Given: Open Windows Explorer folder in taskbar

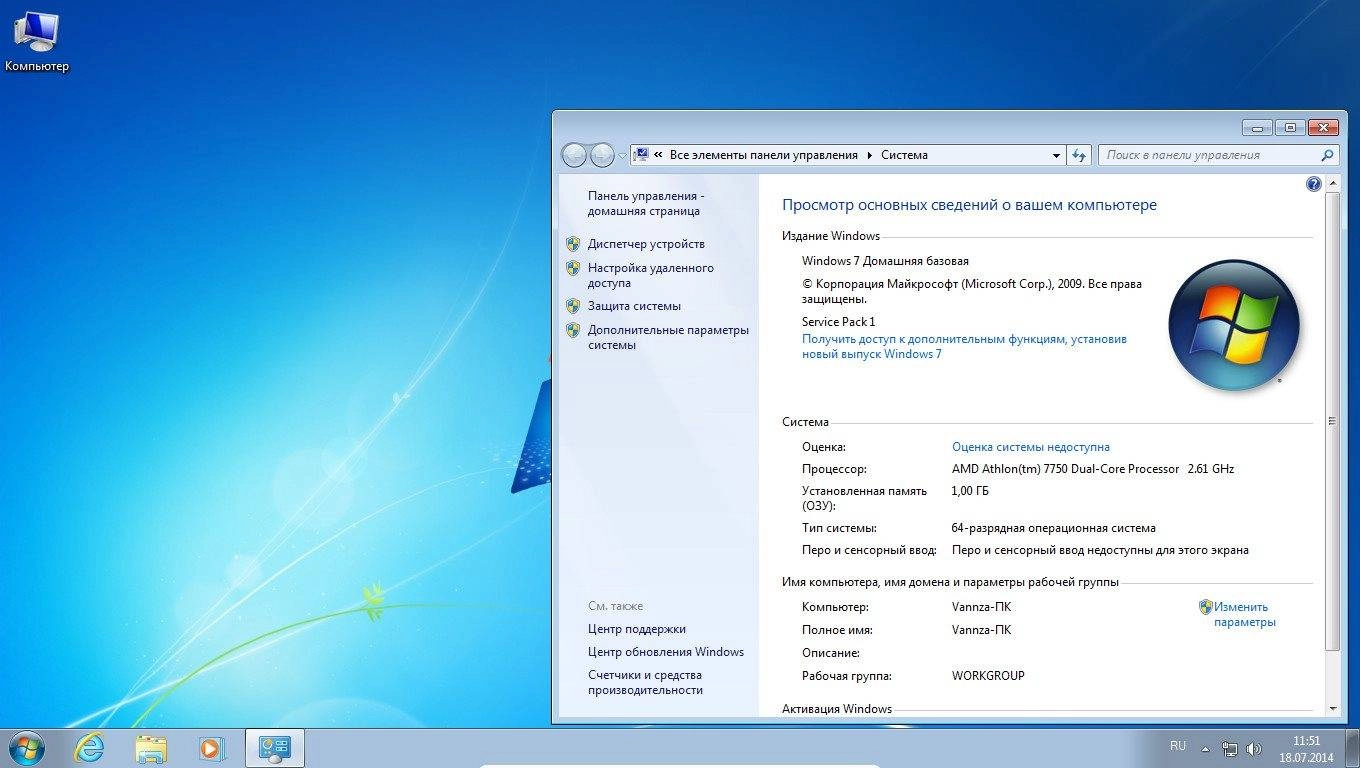Looking at the screenshot, I should tap(151, 748).
